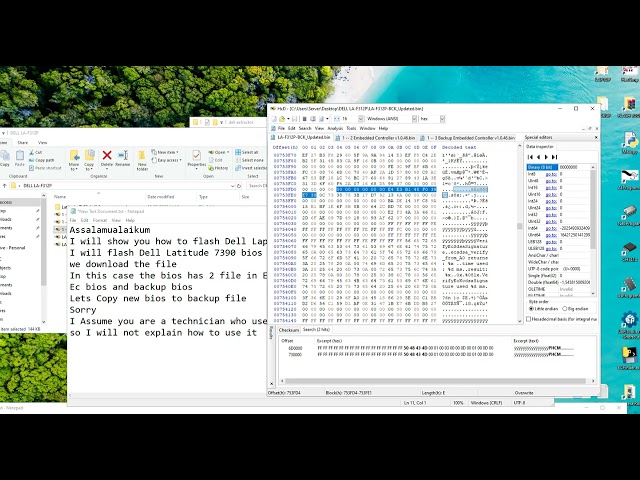
Task: Select Big endian byte order
Action: coord(576,309)
